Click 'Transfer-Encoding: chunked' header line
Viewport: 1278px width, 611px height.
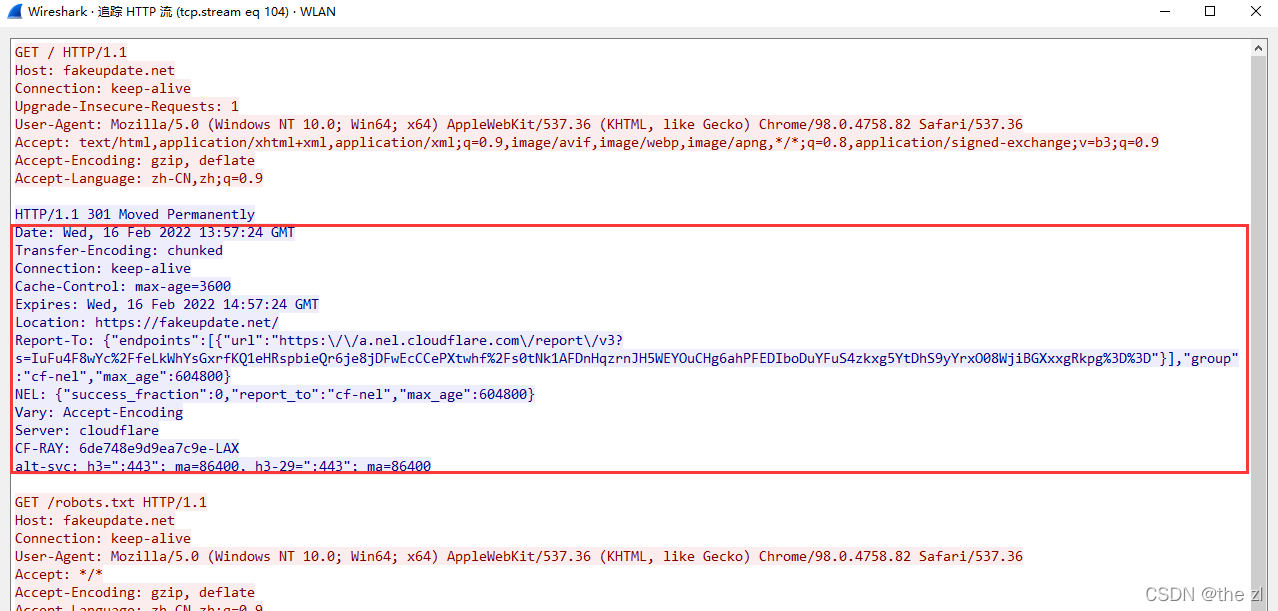[119, 250]
